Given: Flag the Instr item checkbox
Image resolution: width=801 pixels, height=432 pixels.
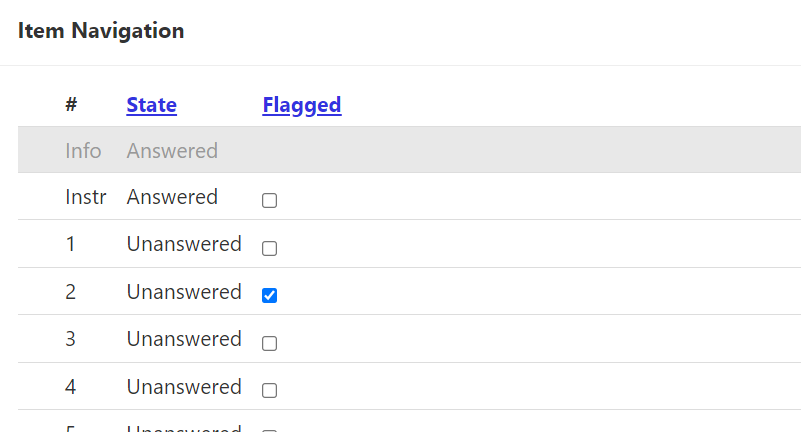Looking at the screenshot, I should pos(269,201).
